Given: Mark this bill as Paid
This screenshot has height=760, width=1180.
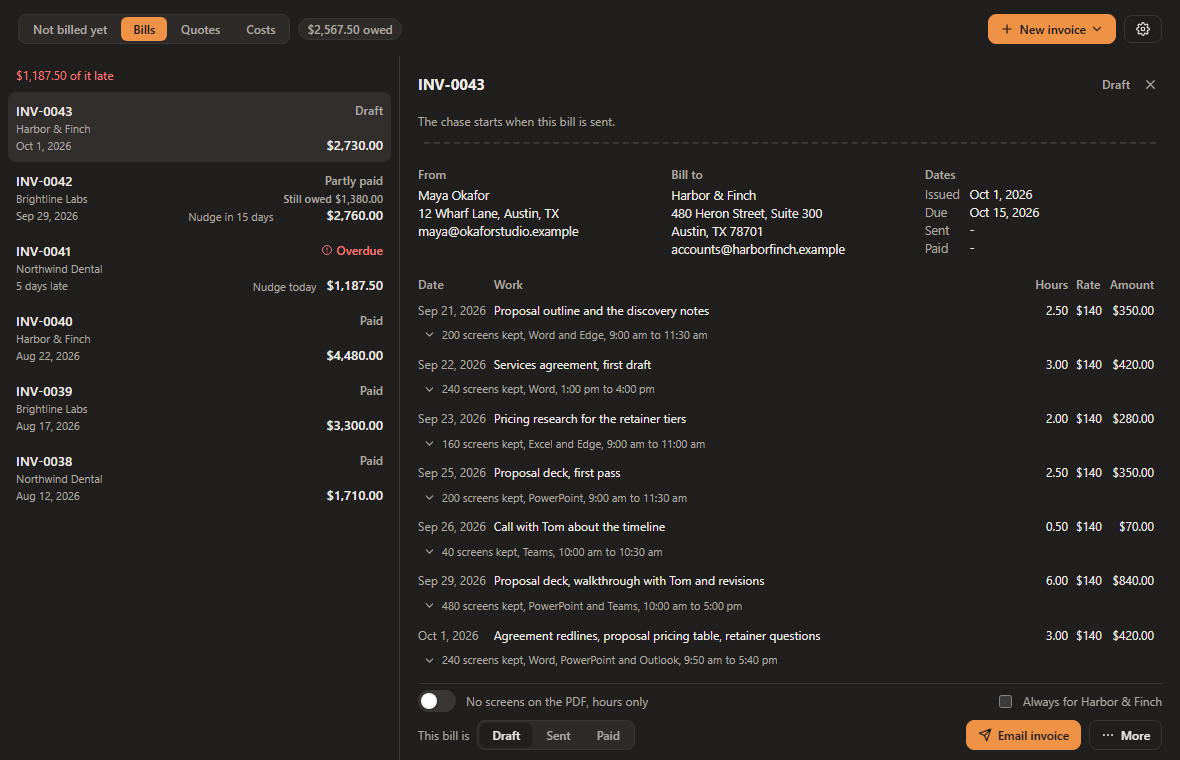Looking at the screenshot, I should 608,735.
